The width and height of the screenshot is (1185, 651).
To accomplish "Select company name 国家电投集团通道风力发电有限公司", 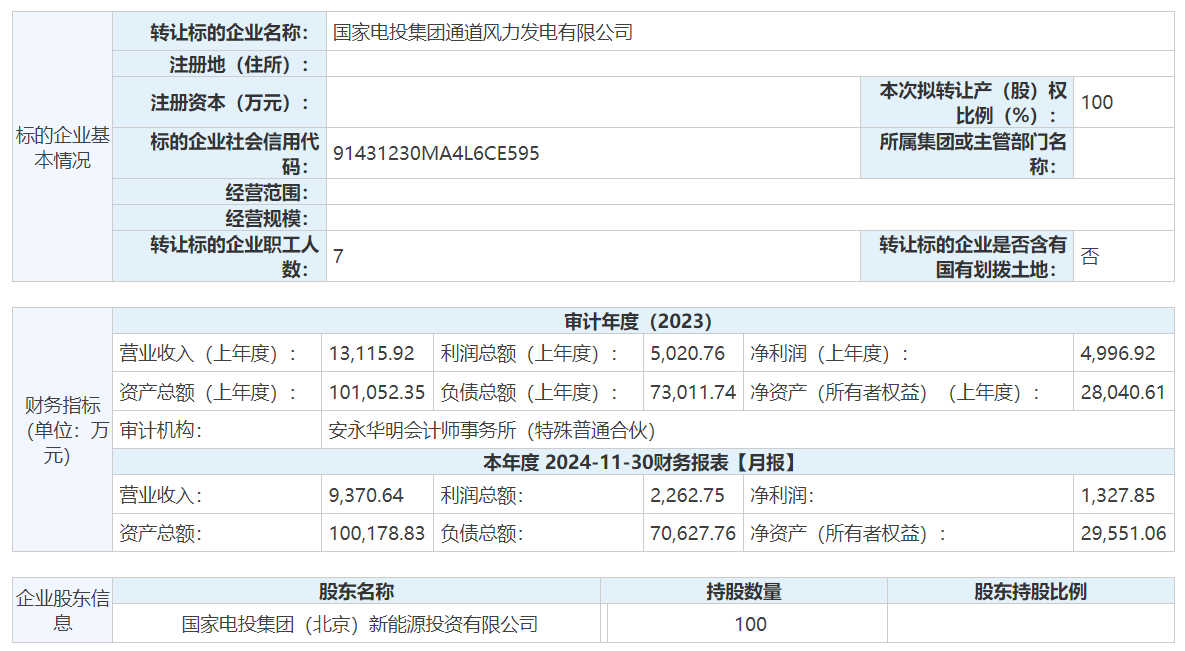I will (483, 33).
